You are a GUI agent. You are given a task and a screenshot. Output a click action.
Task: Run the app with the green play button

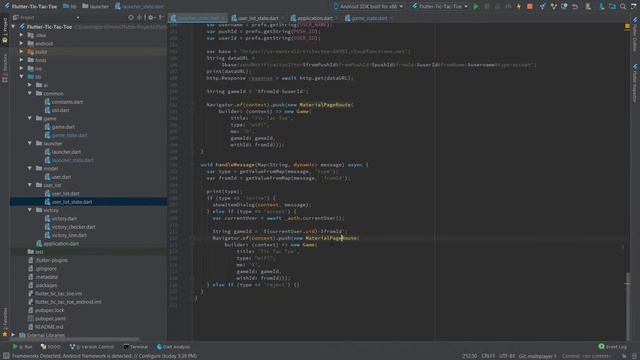click(x=476, y=7)
